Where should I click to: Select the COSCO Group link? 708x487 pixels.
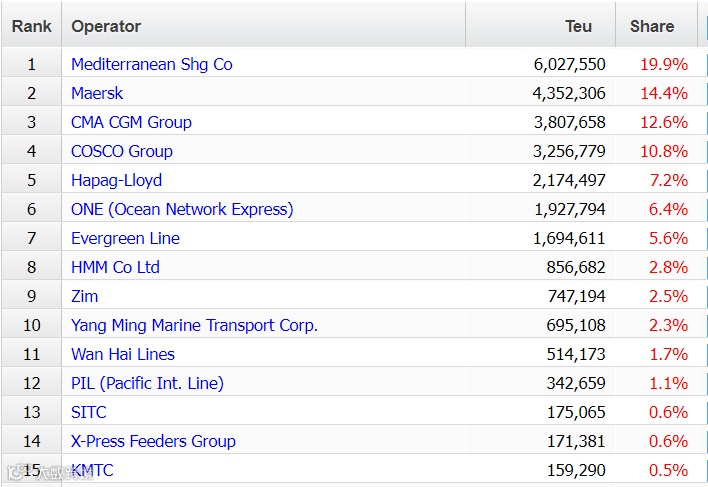tap(121, 151)
